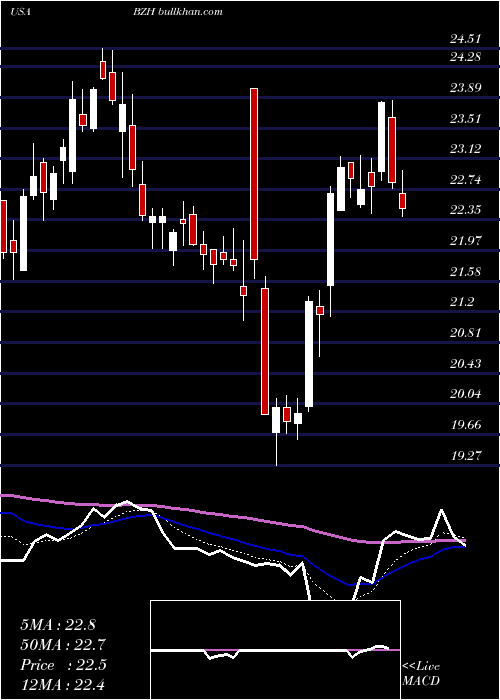Click the 23.89 price label
This screenshot has width=500, height=700.
466,88
